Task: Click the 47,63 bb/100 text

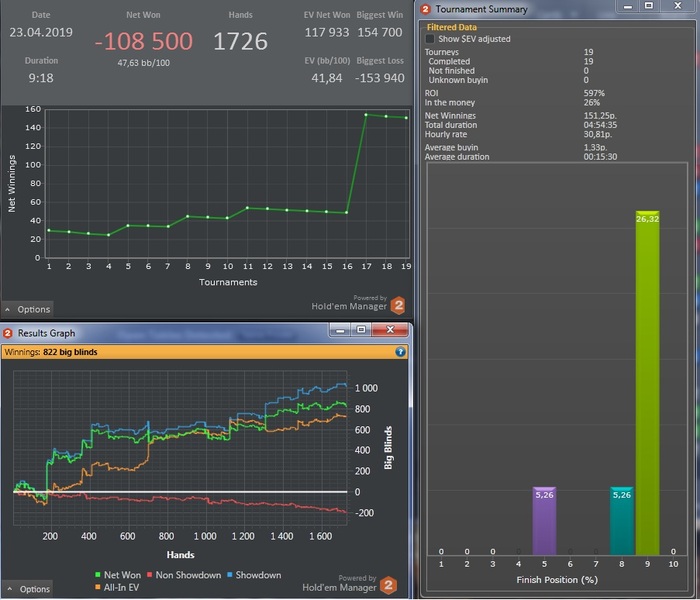Action: [144, 63]
